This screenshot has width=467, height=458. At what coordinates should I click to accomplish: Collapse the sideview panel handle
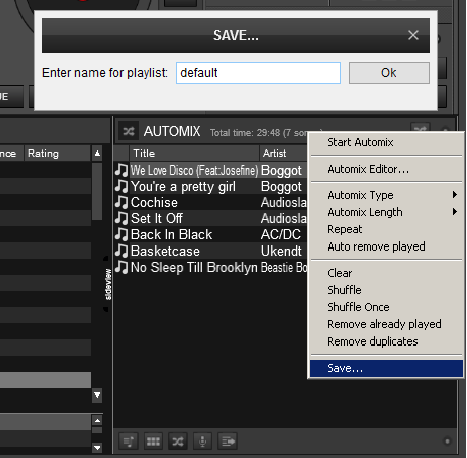(108, 284)
